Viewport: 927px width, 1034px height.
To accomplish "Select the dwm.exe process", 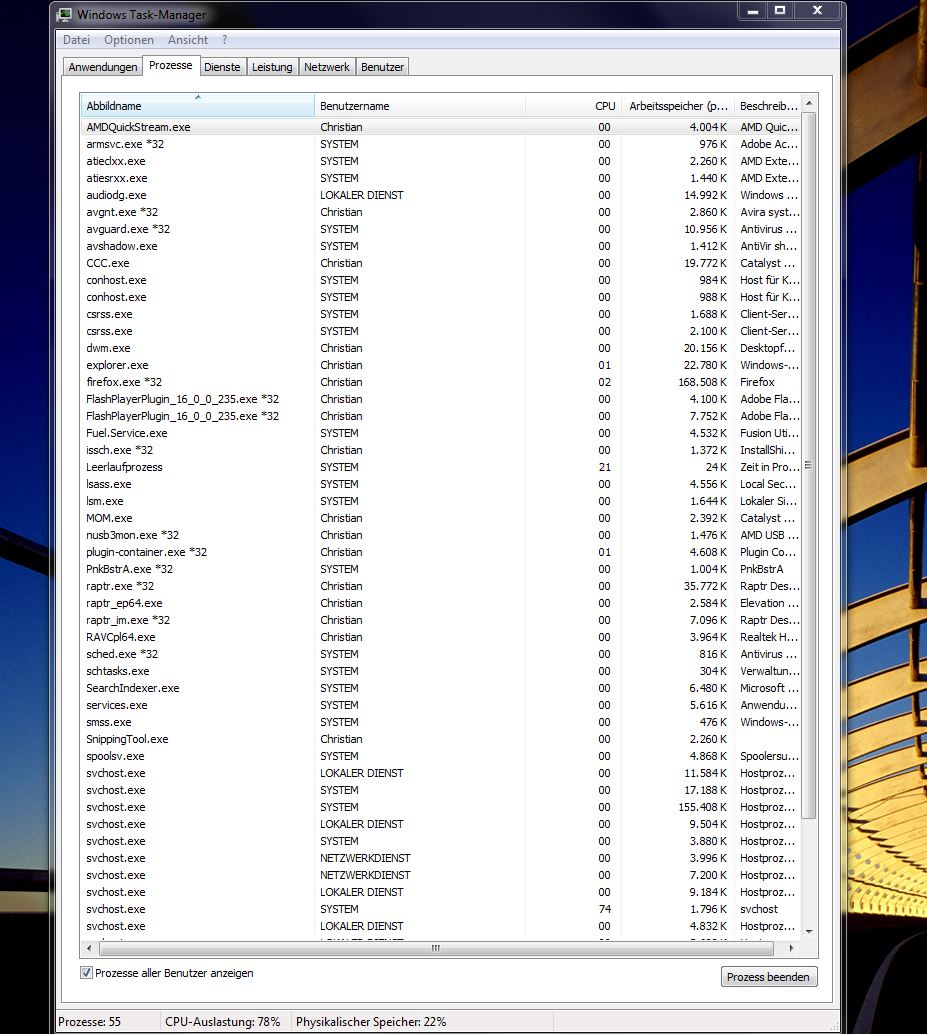I will pyautogui.click(x=441, y=348).
